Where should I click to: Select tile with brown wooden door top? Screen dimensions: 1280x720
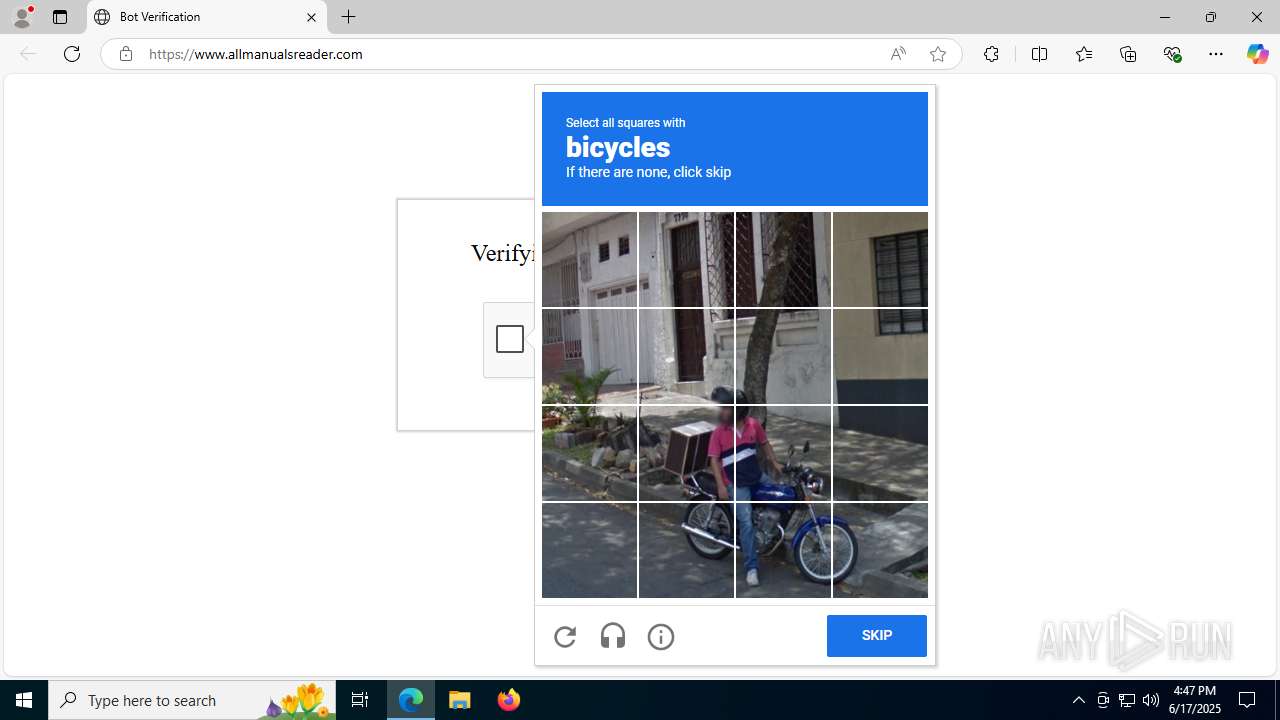[x=686, y=259]
